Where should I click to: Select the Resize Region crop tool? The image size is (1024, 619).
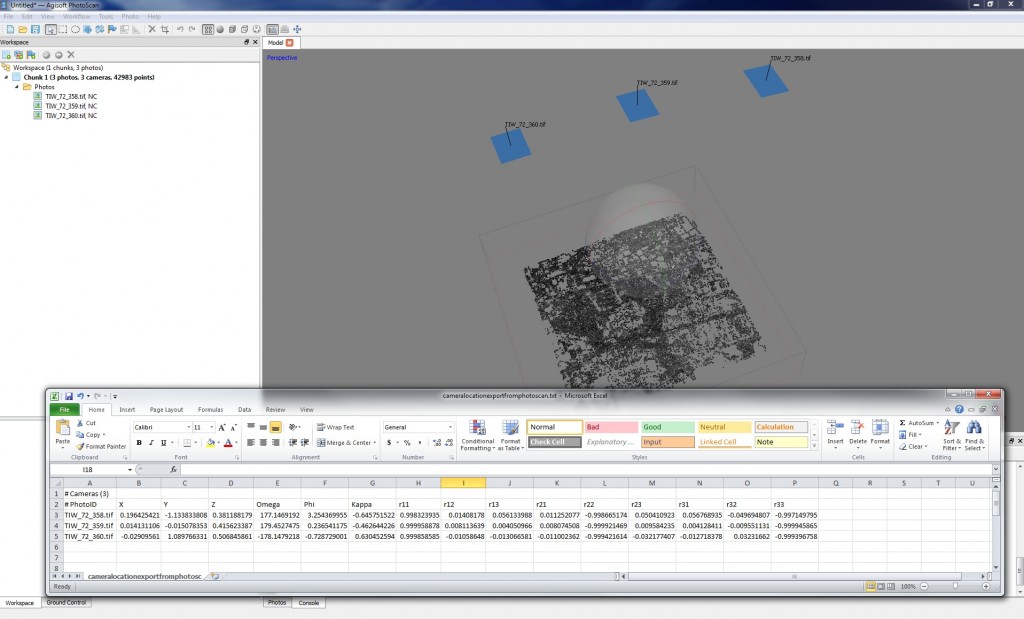163,28
